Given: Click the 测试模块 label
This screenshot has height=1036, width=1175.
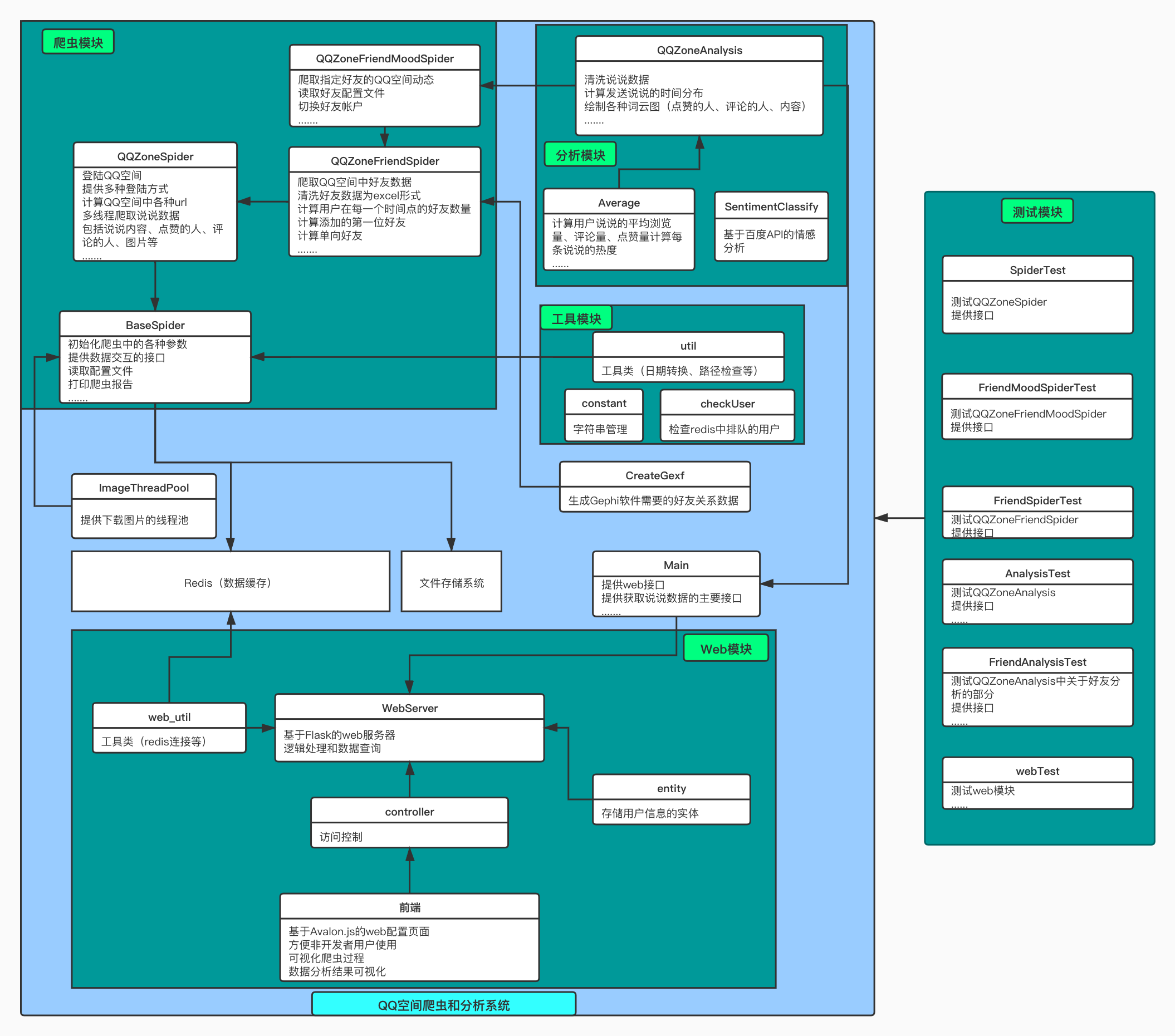Looking at the screenshot, I should [x=1037, y=212].
